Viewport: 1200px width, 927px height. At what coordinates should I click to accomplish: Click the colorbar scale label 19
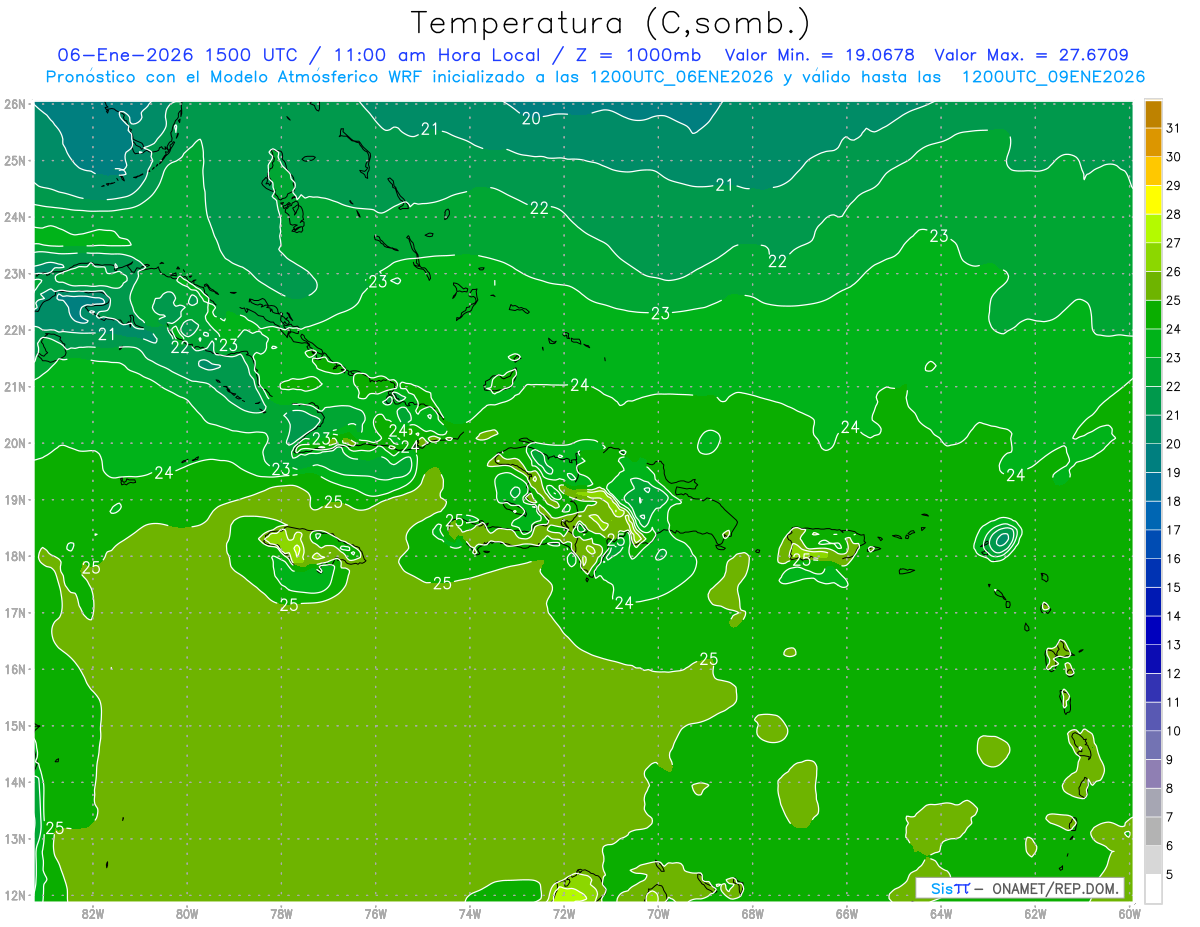1174,472
